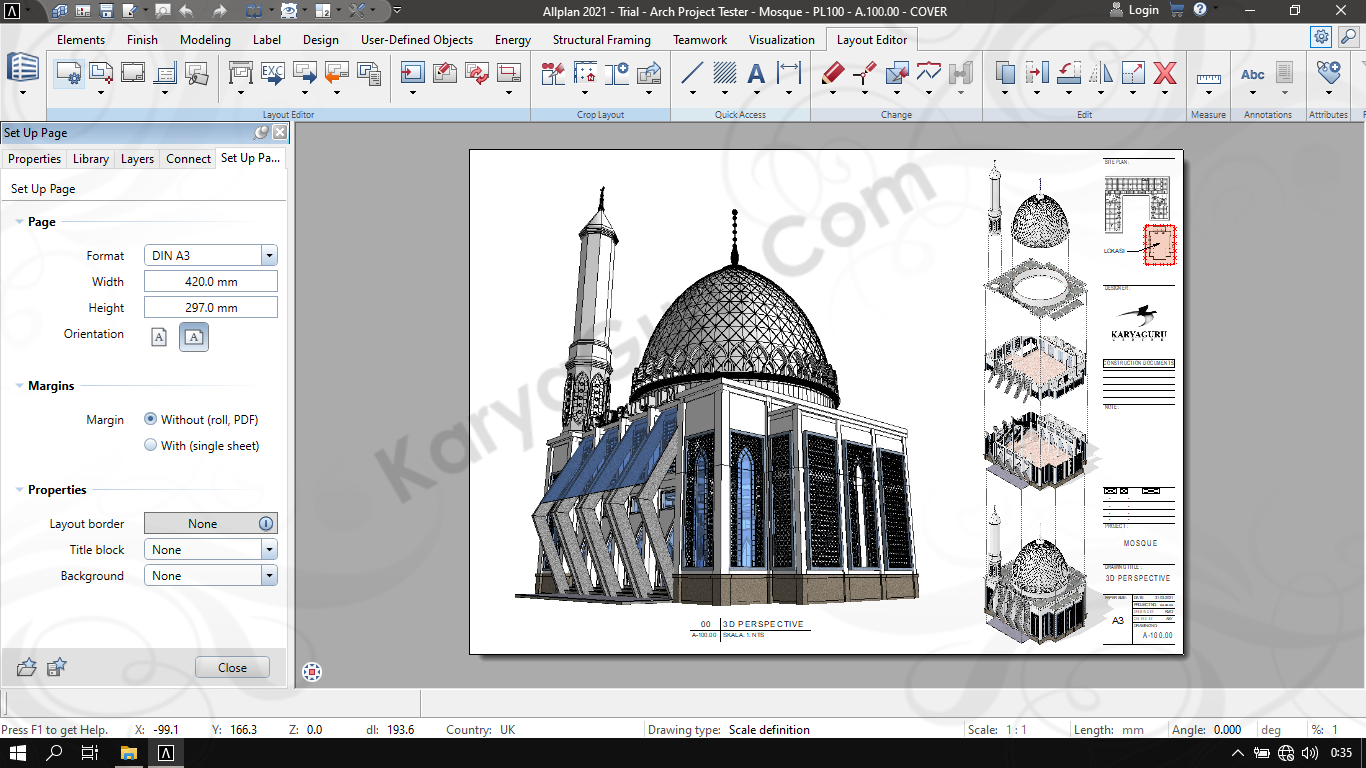
Task: Click the Mirror tool in Edit group
Action: 1101,73
